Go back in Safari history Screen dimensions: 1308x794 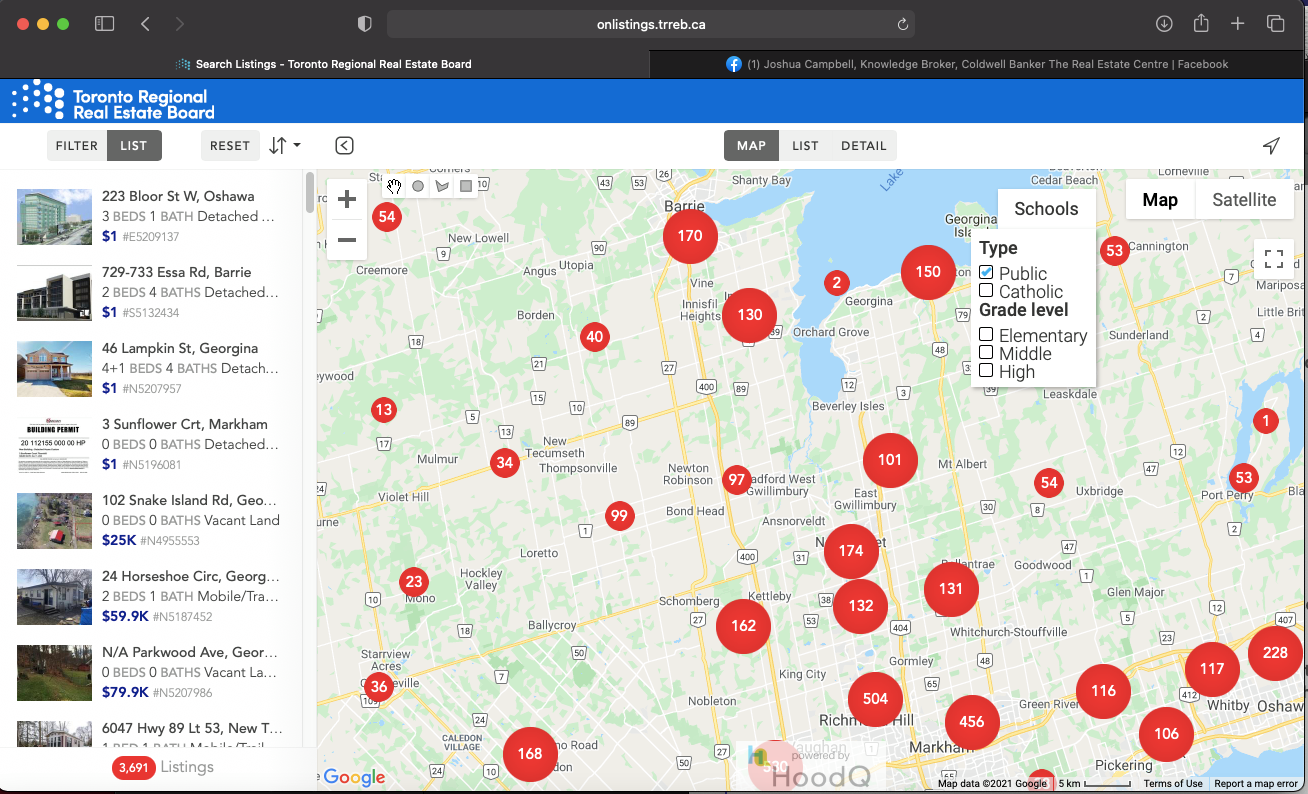[x=146, y=24]
